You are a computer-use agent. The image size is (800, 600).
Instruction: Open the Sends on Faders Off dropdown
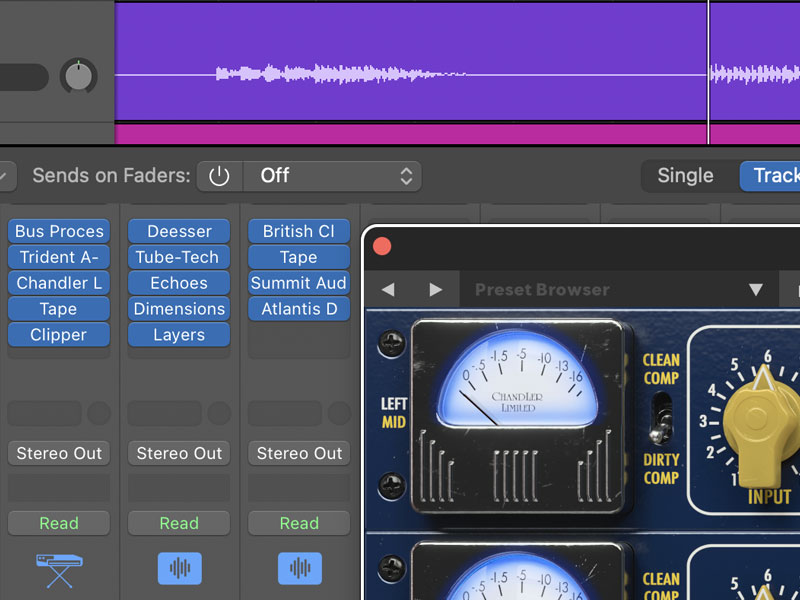point(334,176)
